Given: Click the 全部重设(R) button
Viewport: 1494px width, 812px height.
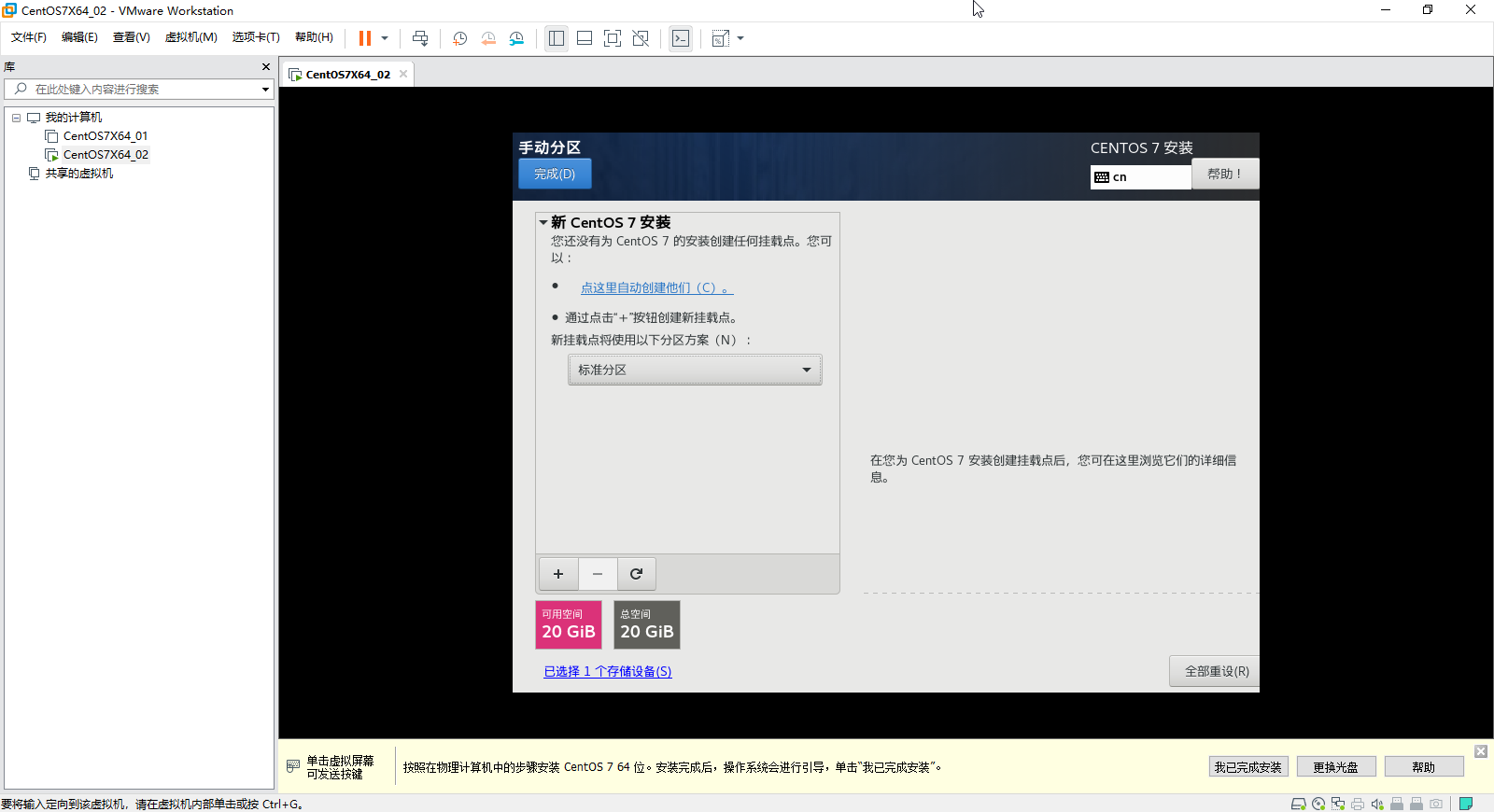Looking at the screenshot, I should (x=1217, y=671).
